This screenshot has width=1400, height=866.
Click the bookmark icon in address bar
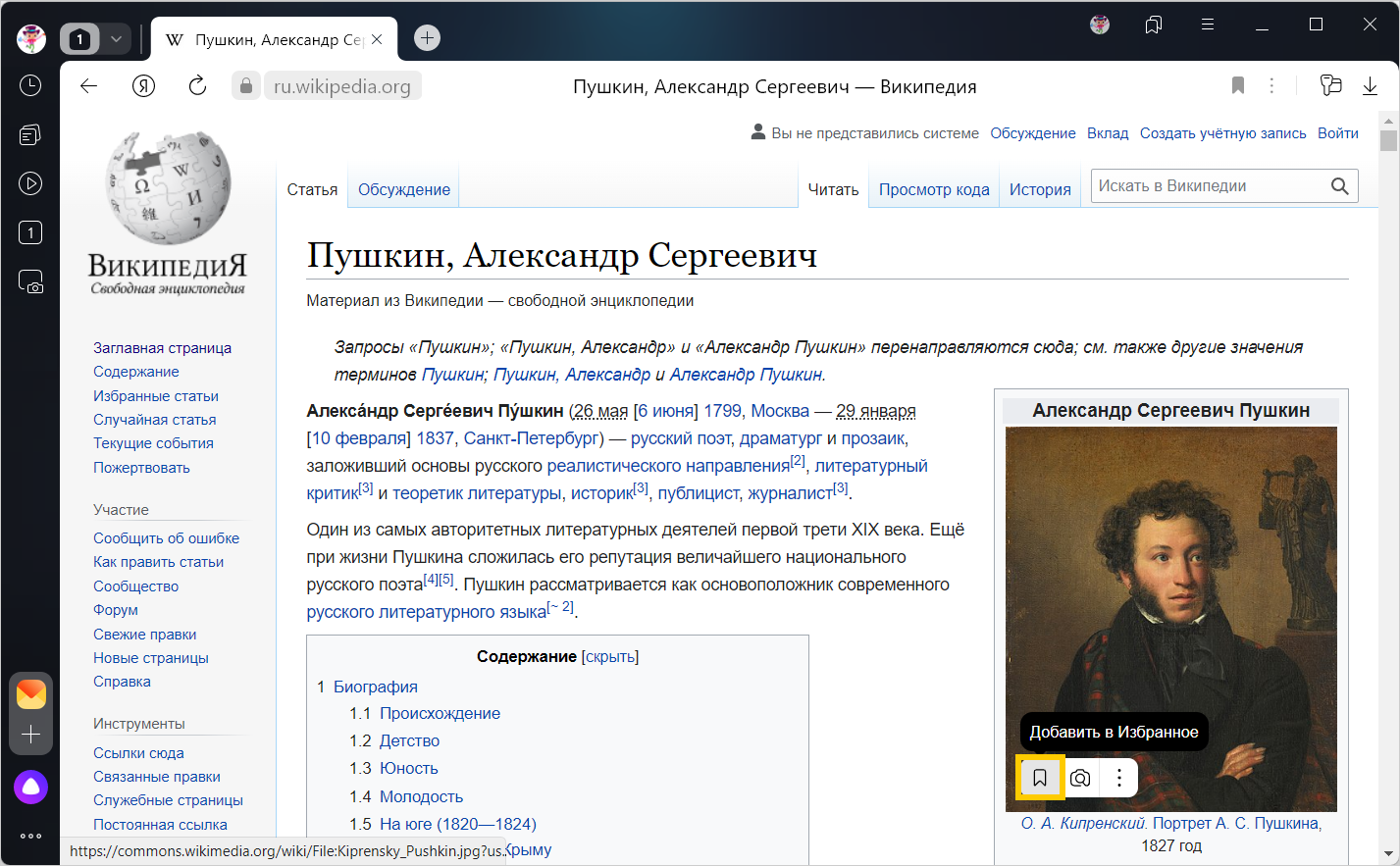(1238, 86)
